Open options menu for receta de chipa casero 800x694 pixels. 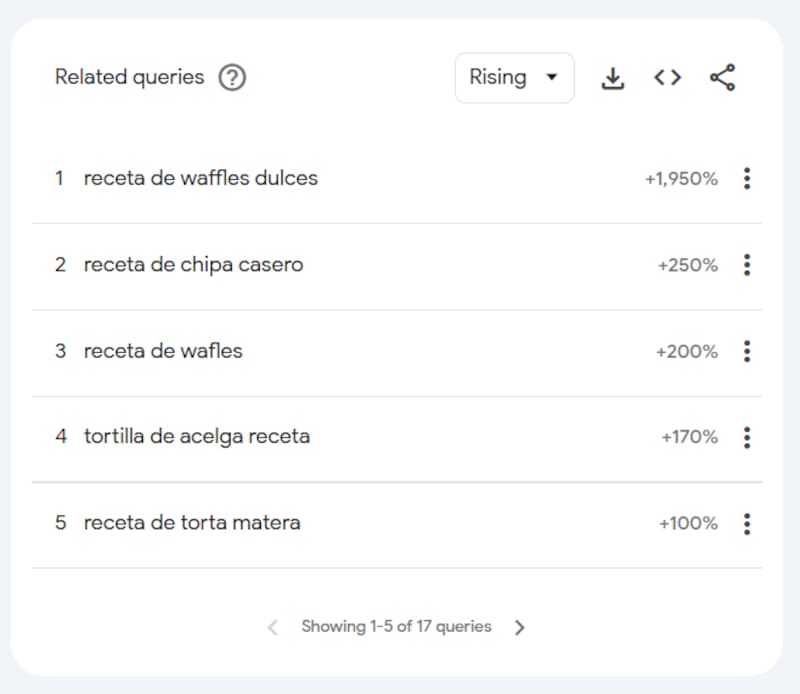[747, 265]
